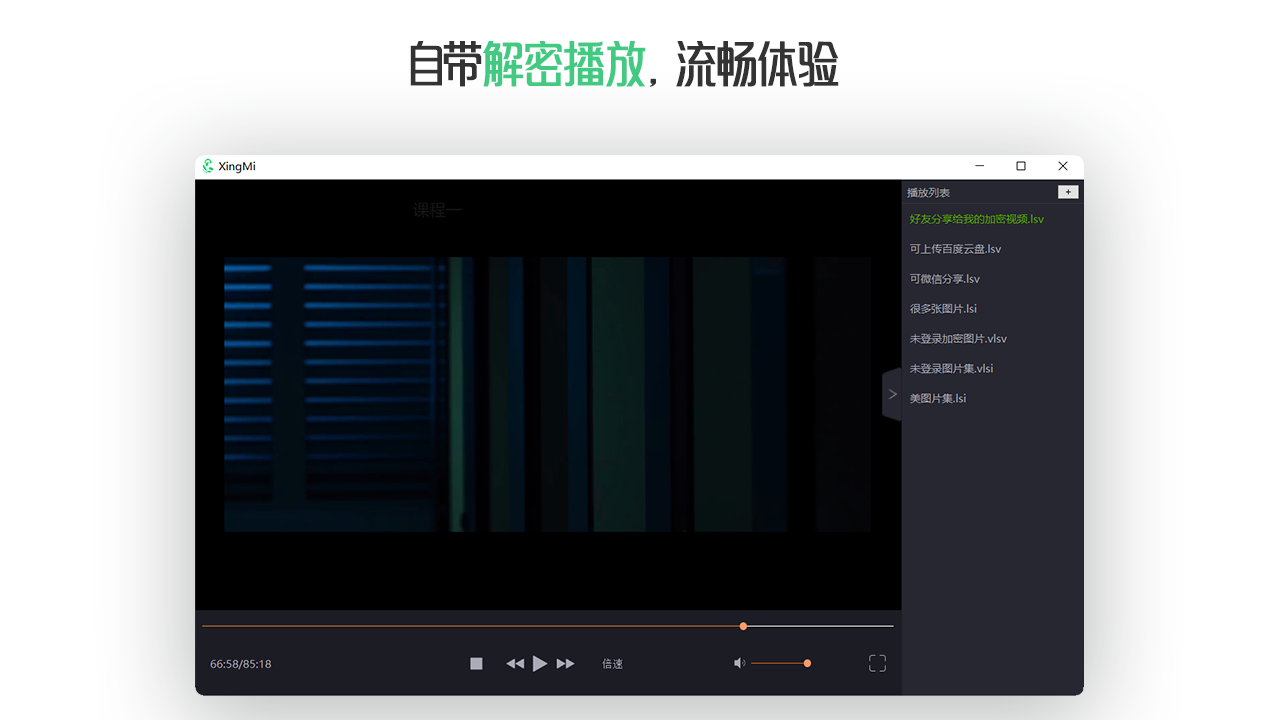The height and width of the screenshot is (720, 1280).
Task: Rewind using the fast-backward icon
Action: (515, 663)
